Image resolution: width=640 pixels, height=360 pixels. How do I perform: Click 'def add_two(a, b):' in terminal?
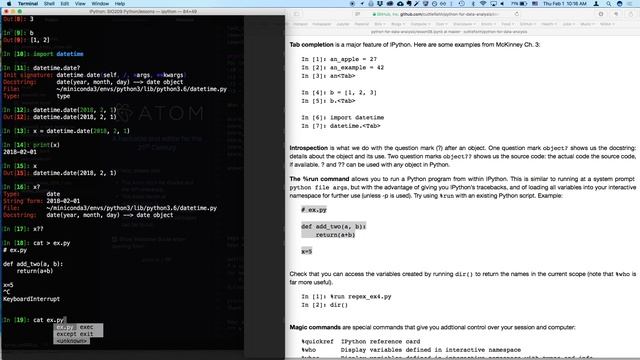click(x=33, y=264)
